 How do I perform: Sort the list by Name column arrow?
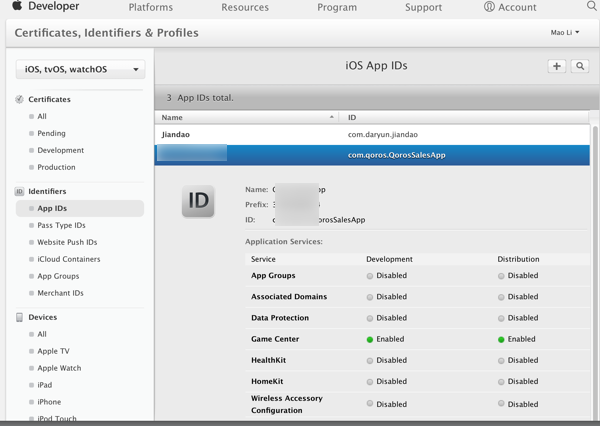point(332,118)
